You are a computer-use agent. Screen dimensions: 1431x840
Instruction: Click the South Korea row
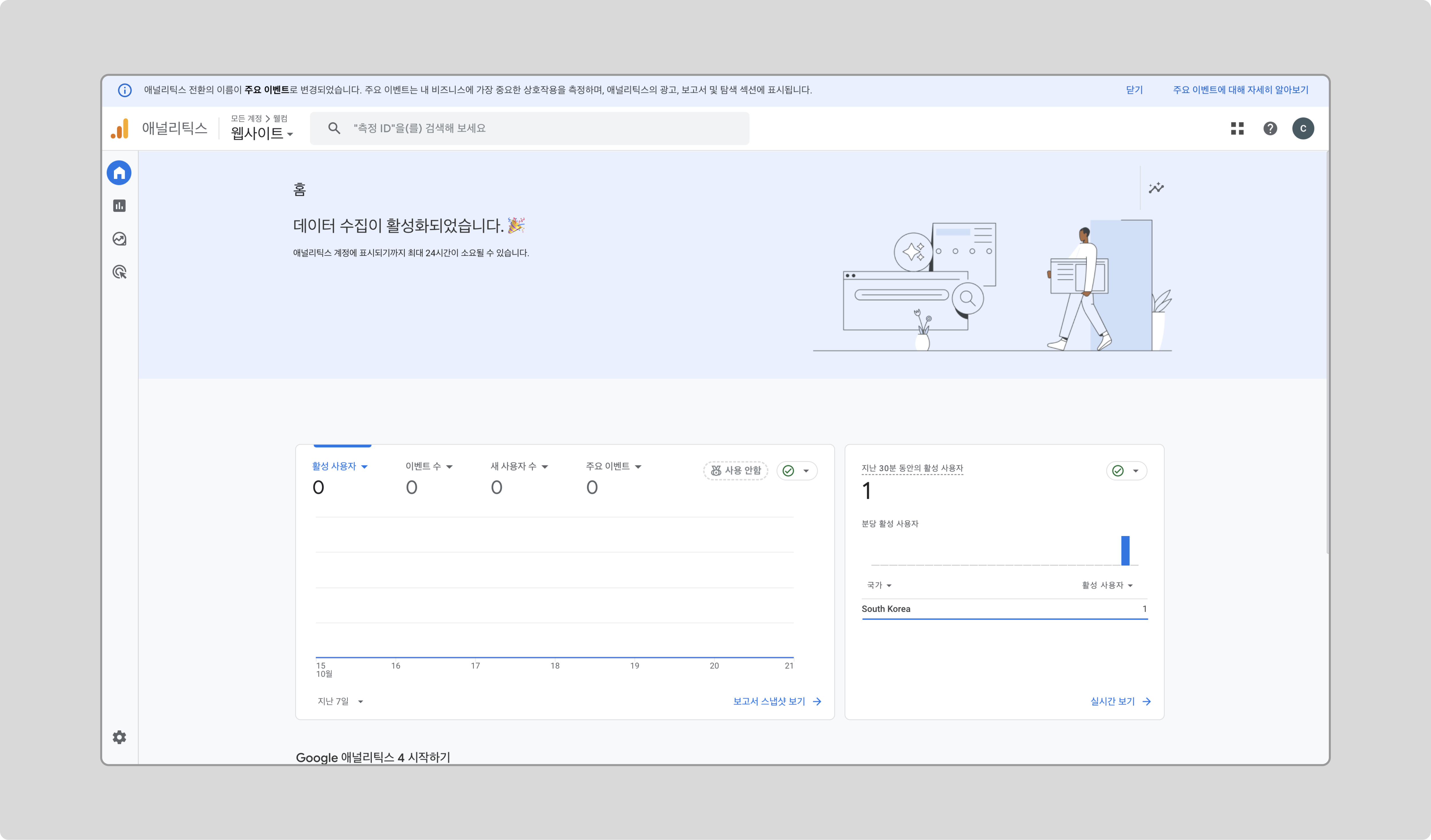1005,609
